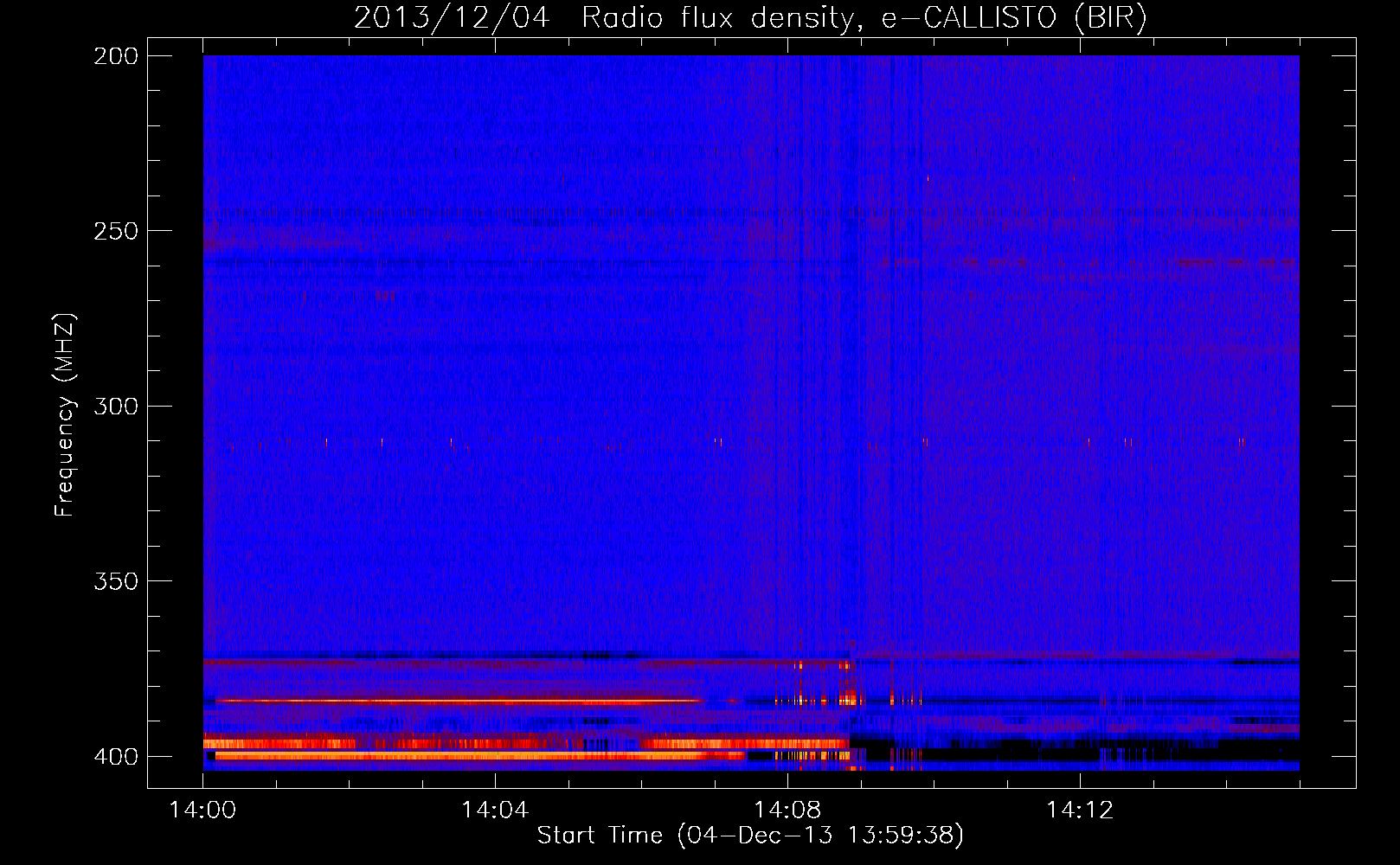Click the 200 frequency tick label
Viewport: 1400px width, 865px height.
pos(116,56)
